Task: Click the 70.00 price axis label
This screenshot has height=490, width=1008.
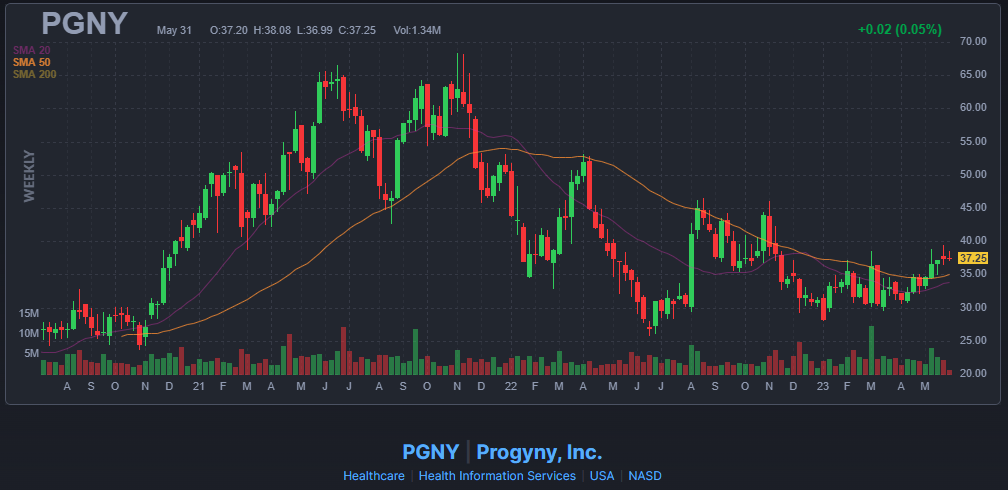Action: pos(972,41)
